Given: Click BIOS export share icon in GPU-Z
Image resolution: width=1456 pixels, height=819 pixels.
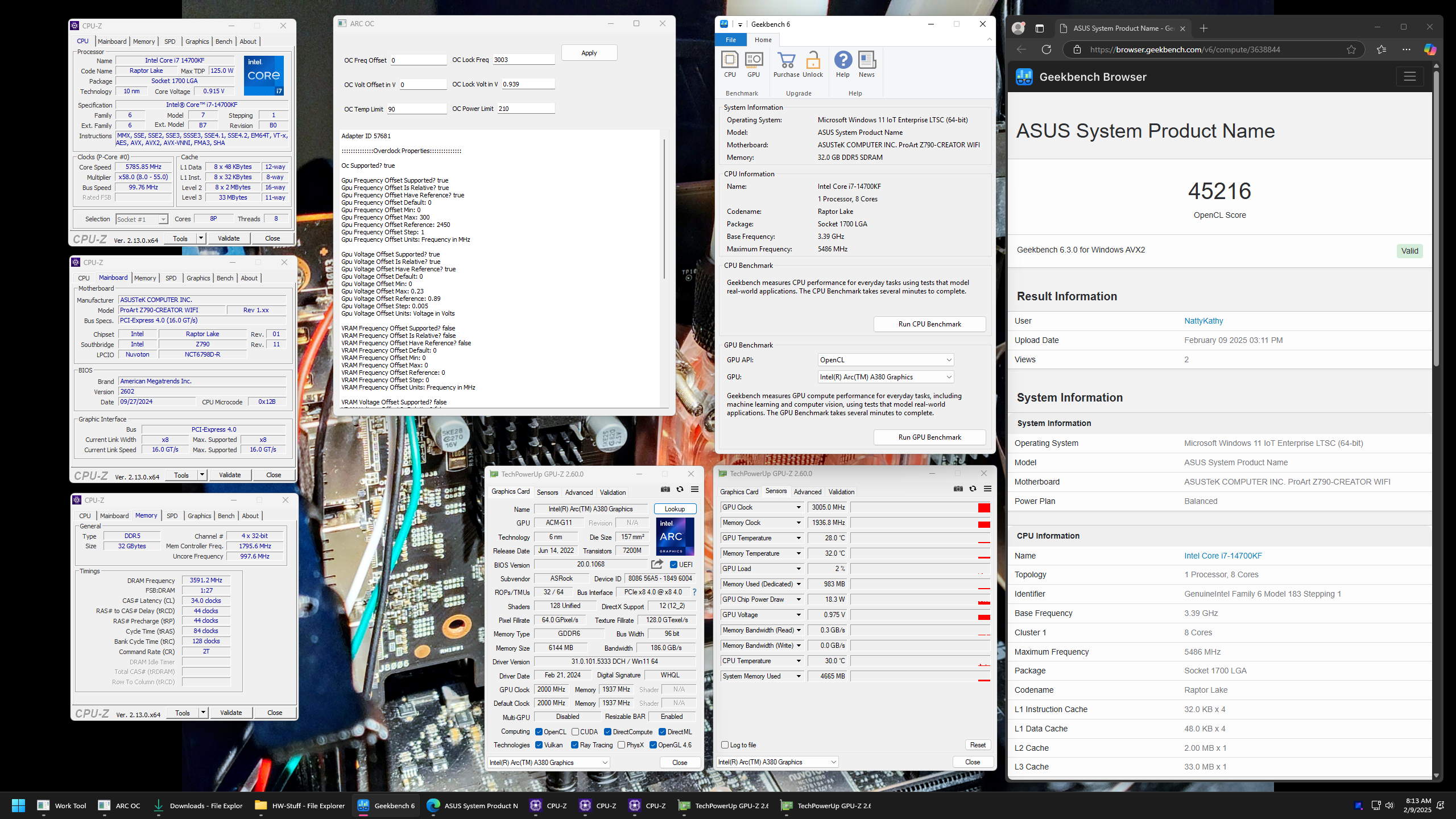Looking at the screenshot, I should click(x=657, y=564).
